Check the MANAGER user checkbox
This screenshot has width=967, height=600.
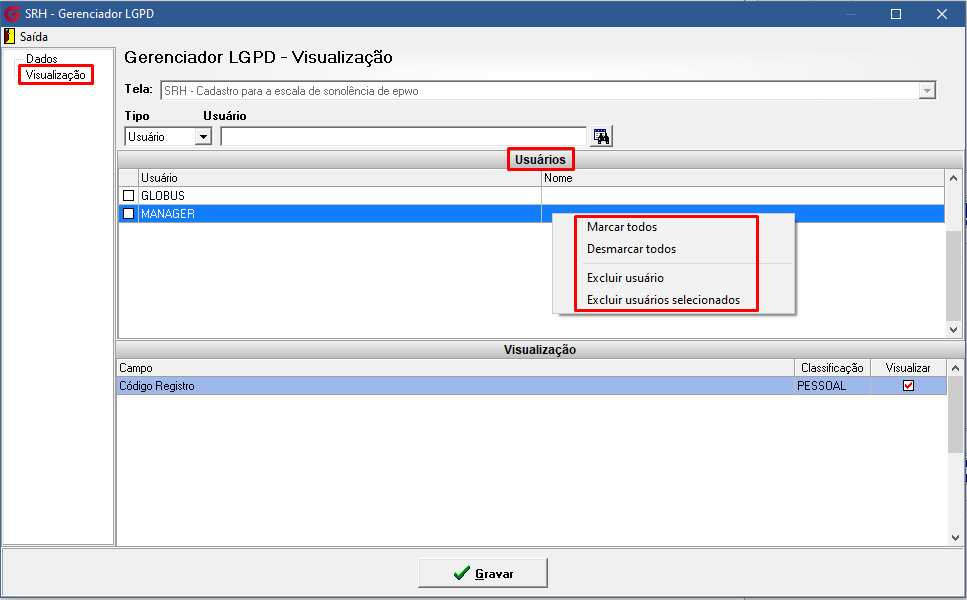(128, 213)
